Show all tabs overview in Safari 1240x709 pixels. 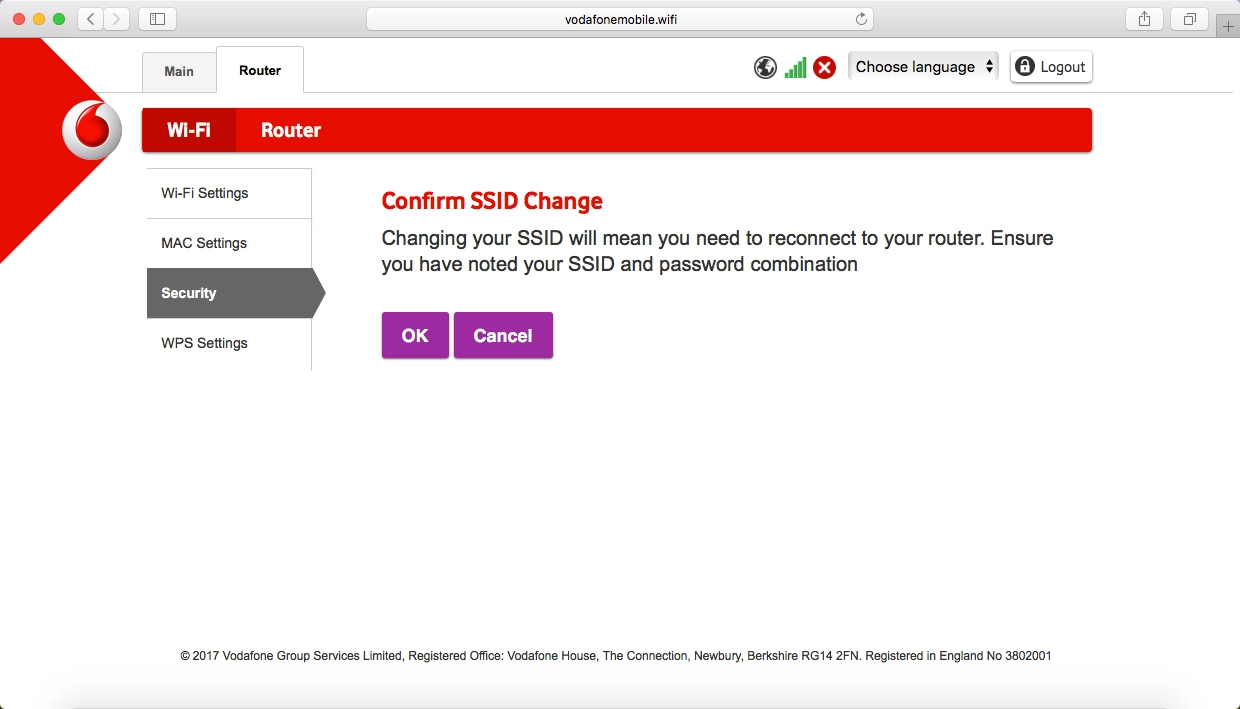coord(1190,19)
